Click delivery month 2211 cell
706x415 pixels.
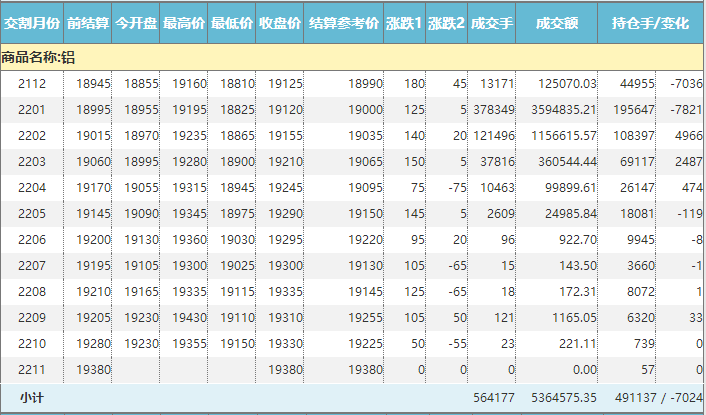click(32, 370)
